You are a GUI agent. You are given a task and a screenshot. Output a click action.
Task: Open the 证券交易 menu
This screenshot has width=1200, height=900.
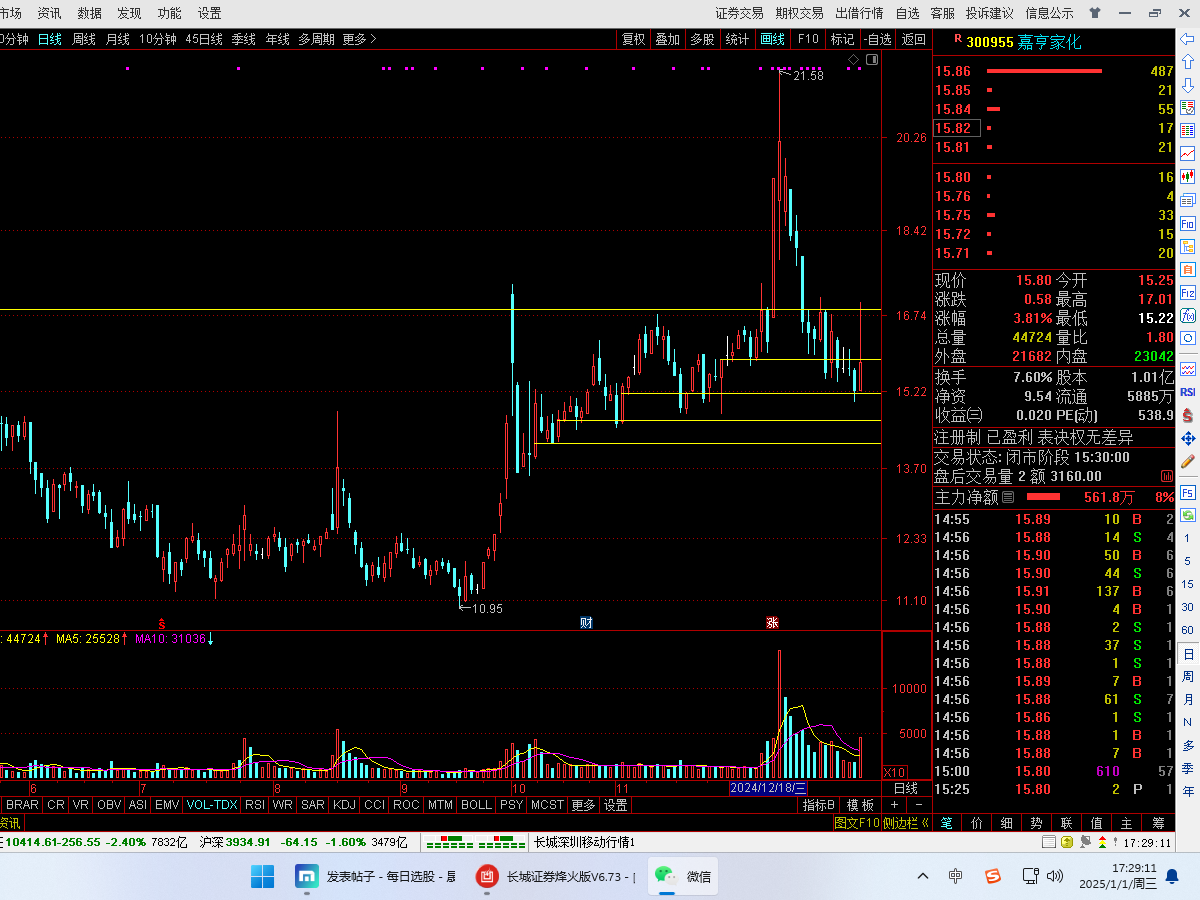click(x=739, y=13)
